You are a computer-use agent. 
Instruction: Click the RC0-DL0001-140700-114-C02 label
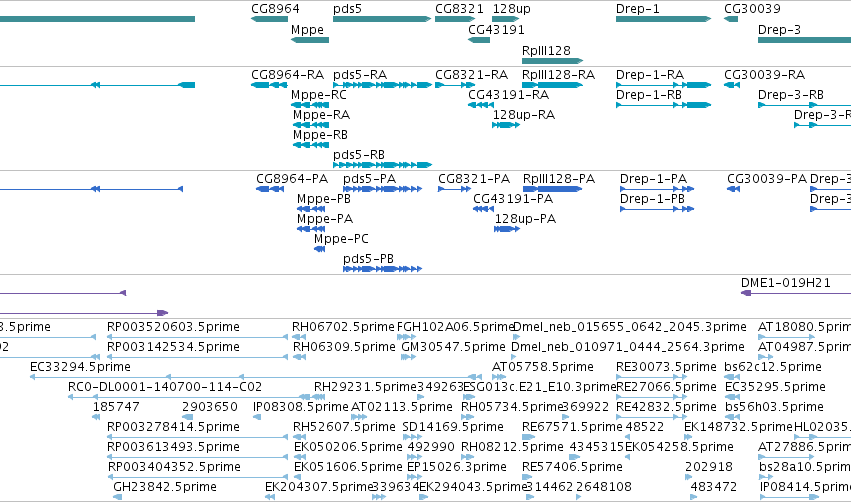[x=165, y=387]
